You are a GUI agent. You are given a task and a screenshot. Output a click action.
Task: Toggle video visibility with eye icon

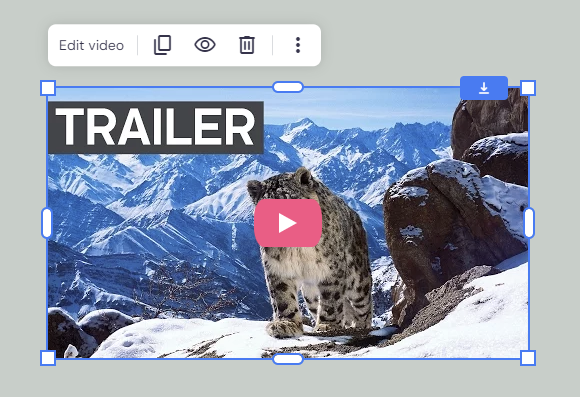point(205,45)
